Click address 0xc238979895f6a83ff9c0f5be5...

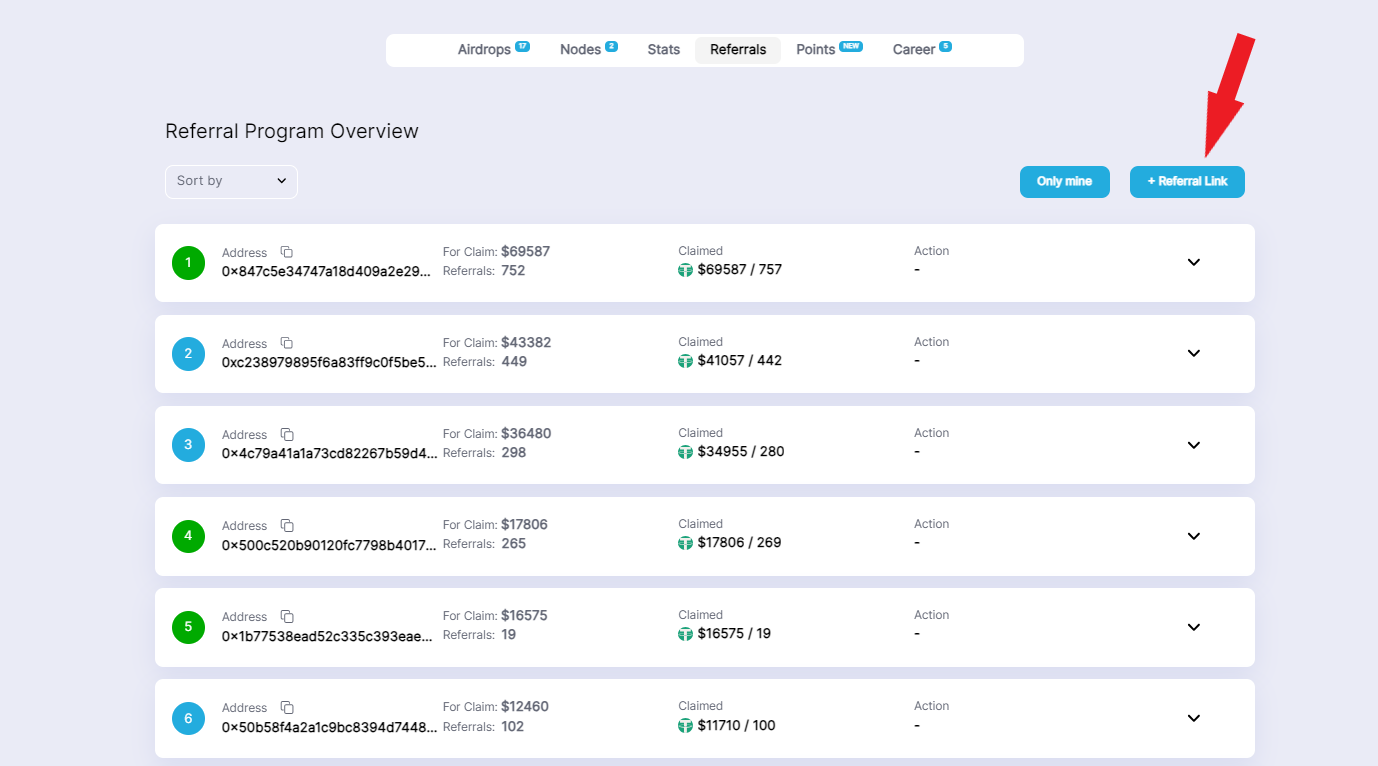pyautogui.click(x=329, y=362)
